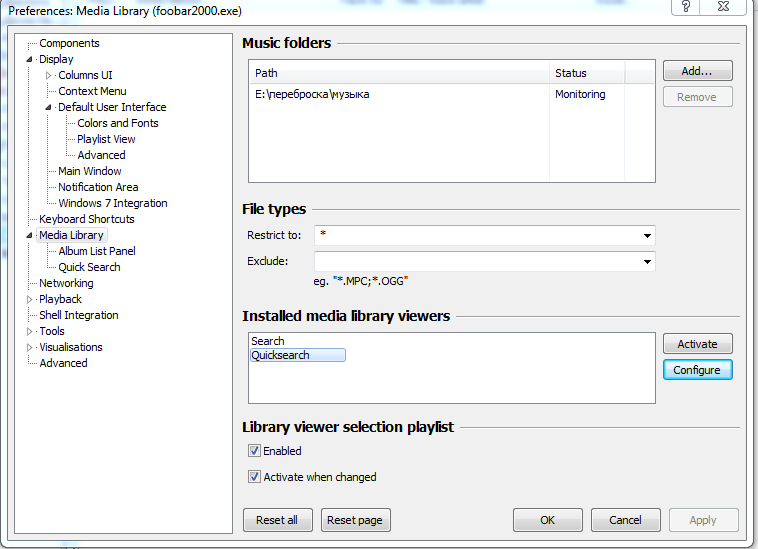Click the Activate viewer button
Viewport: 758px width, 549px height.
[697, 343]
